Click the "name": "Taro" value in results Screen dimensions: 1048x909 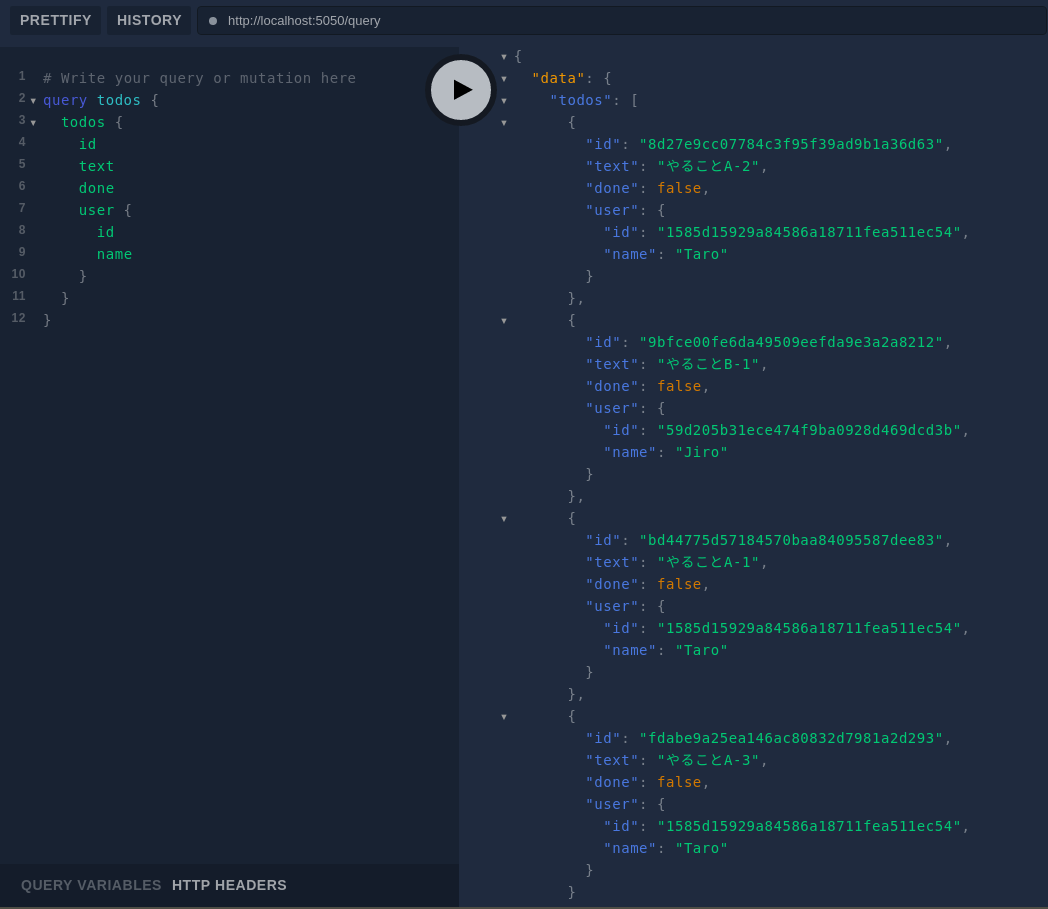701,254
